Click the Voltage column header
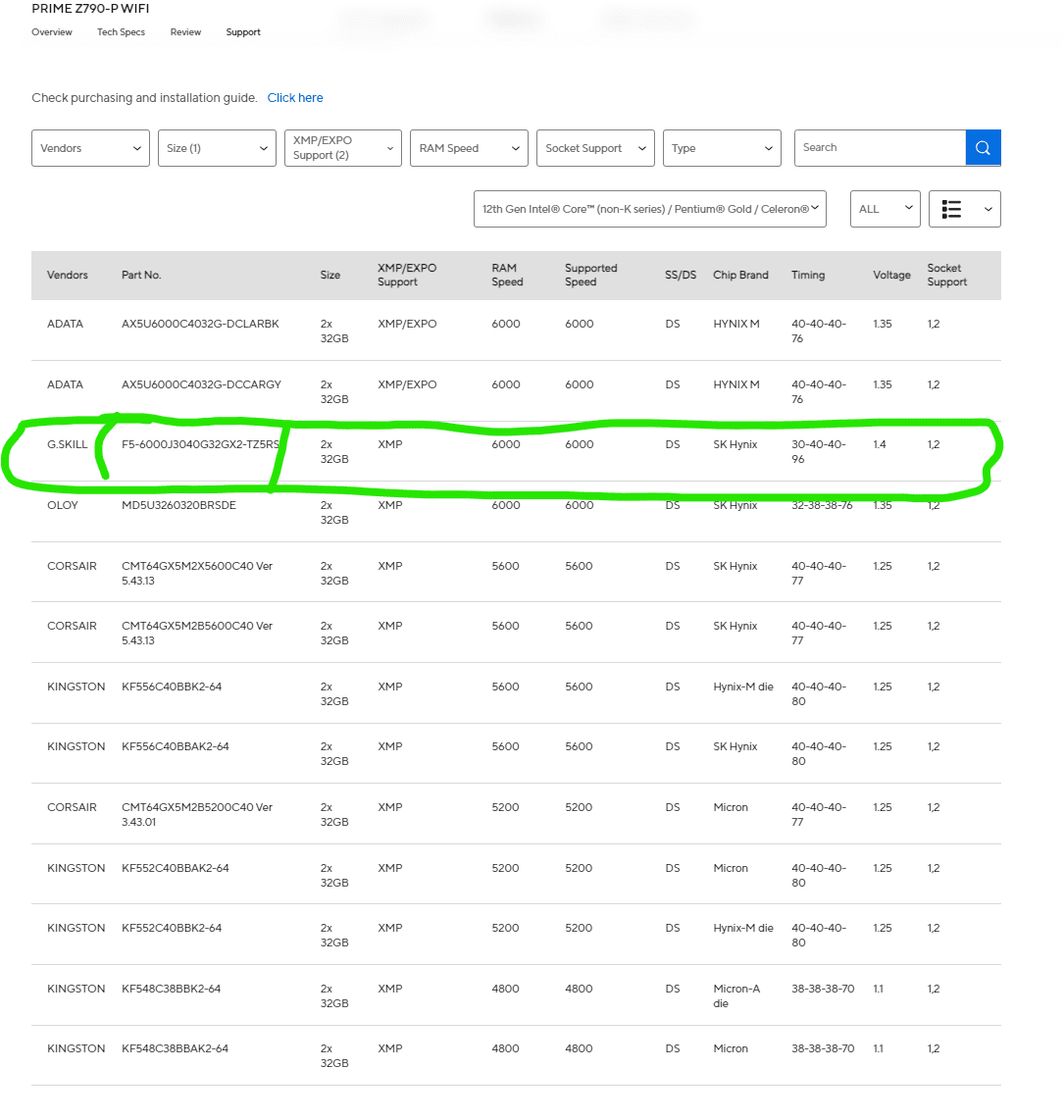The height and width of the screenshot is (1120, 1064). (x=891, y=275)
